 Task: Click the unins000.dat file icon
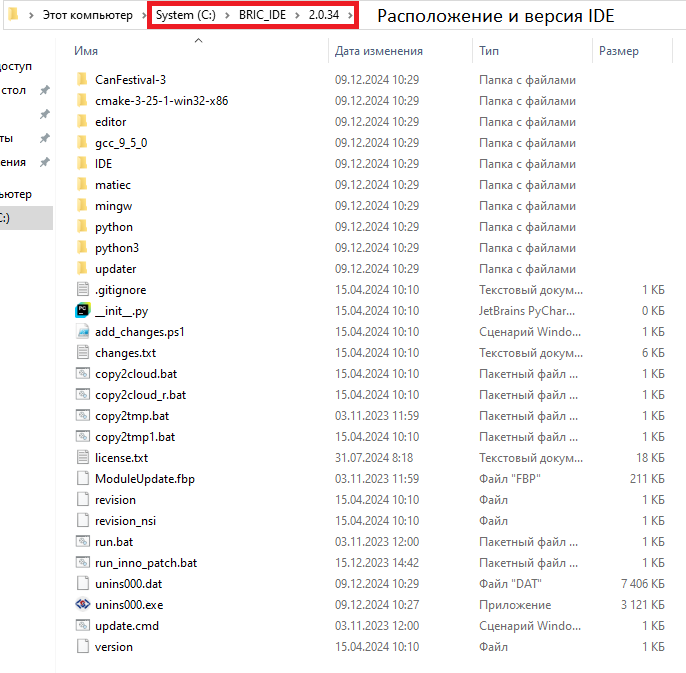pyautogui.click(x=83, y=583)
